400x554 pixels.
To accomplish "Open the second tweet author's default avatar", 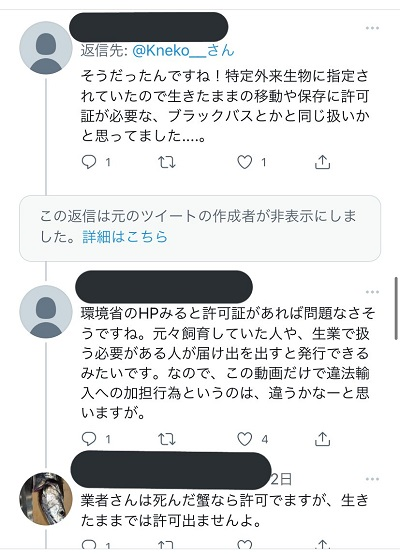I will coord(46,312).
